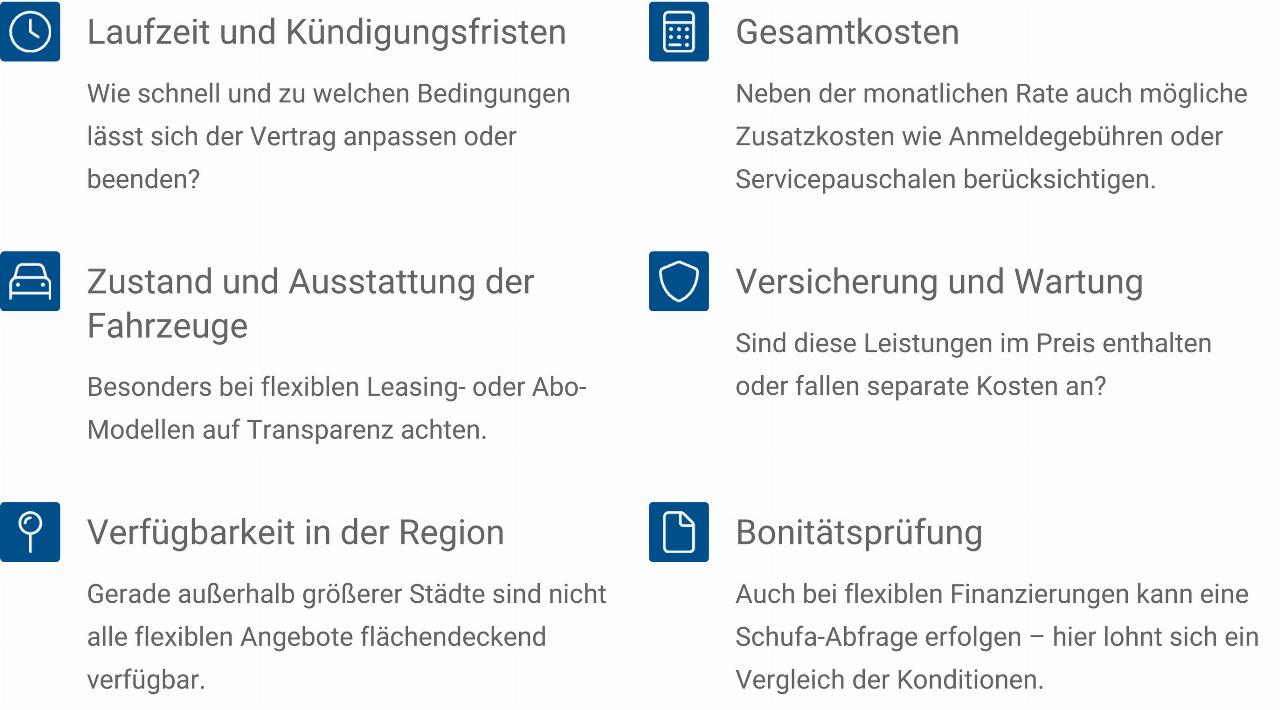Click the question beginning Sind diese Leistungen

click(972, 364)
